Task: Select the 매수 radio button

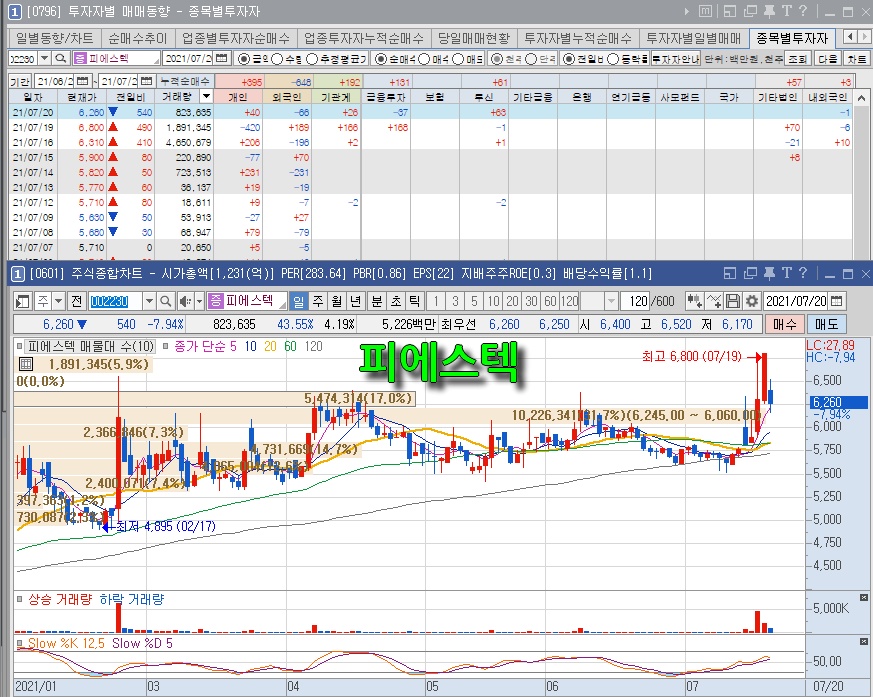Action: (x=423, y=58)
